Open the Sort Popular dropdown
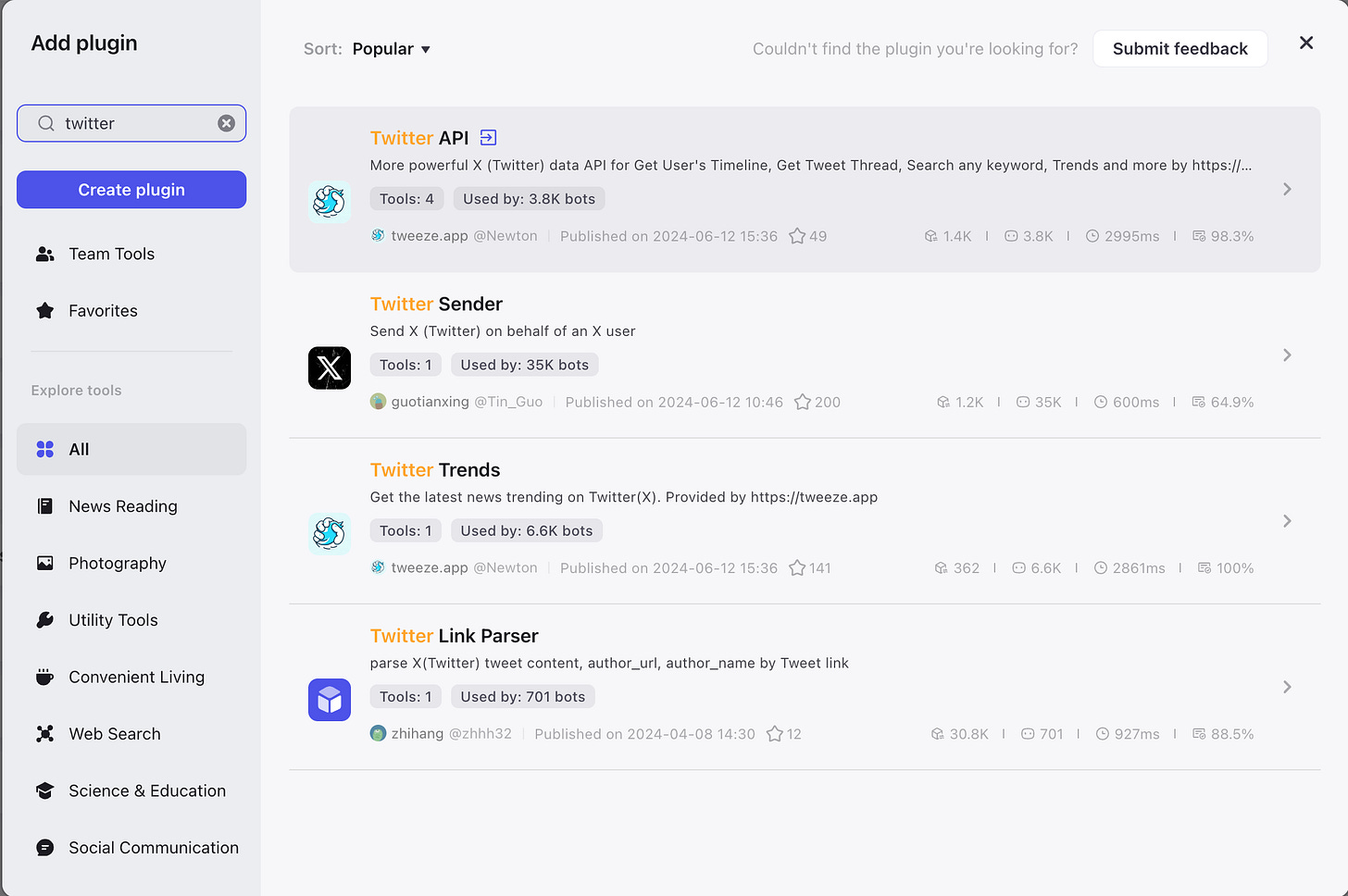This screenshot has width=1348, height=896. 392,49
